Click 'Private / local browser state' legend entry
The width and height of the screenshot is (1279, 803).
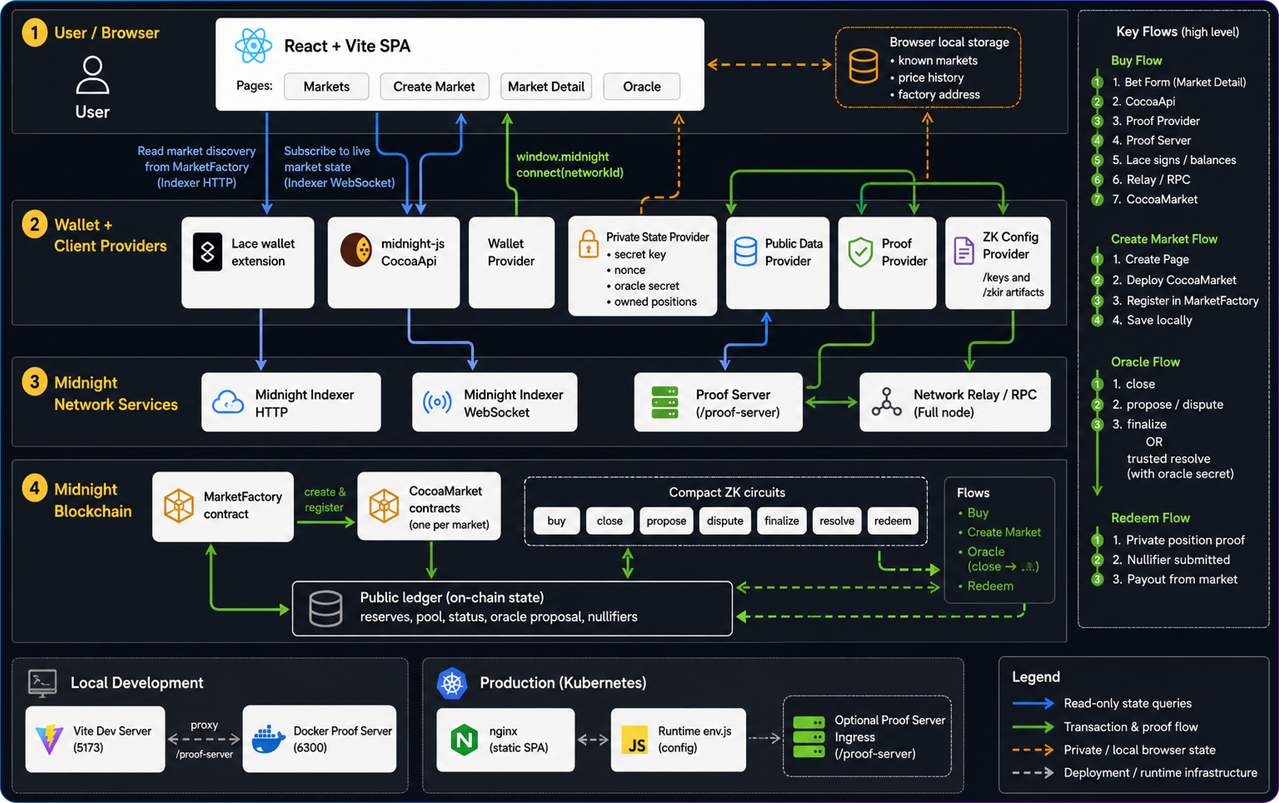coord(1139,750)
